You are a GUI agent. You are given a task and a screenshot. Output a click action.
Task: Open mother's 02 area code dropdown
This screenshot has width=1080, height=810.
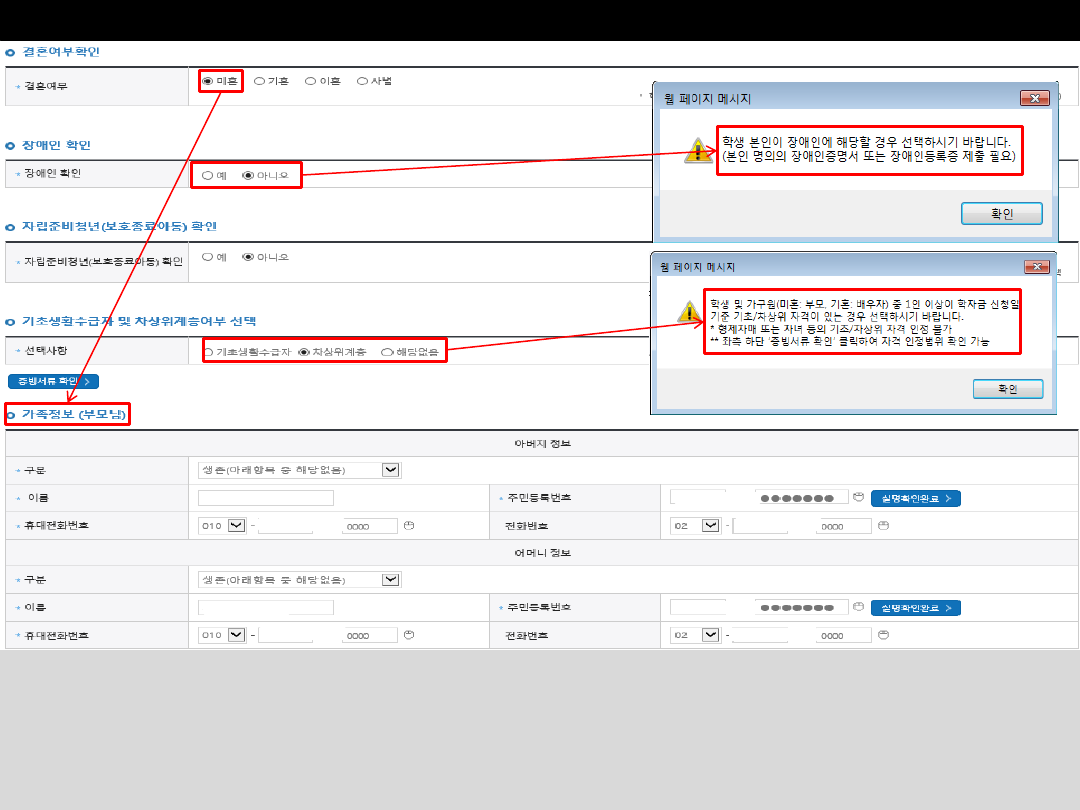[x=710, y=635]
